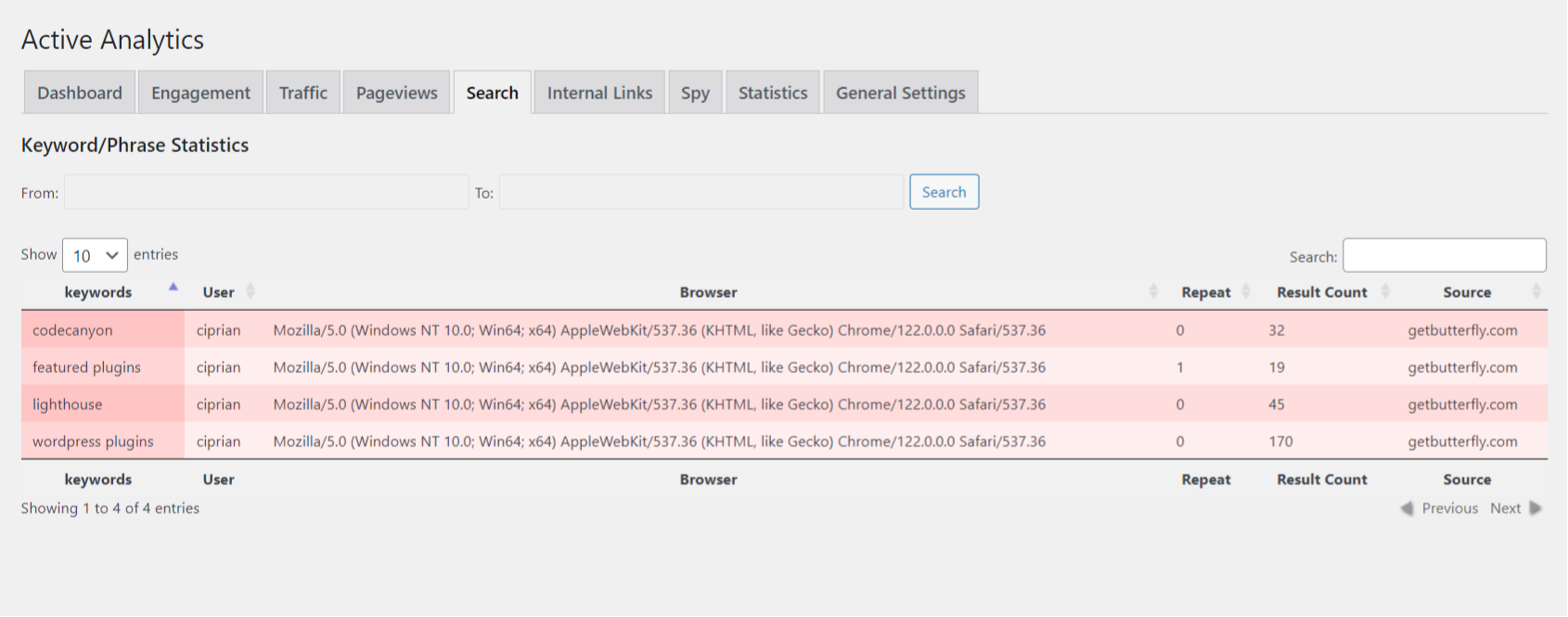Click the Source column sort icon

coord(1536,292)
